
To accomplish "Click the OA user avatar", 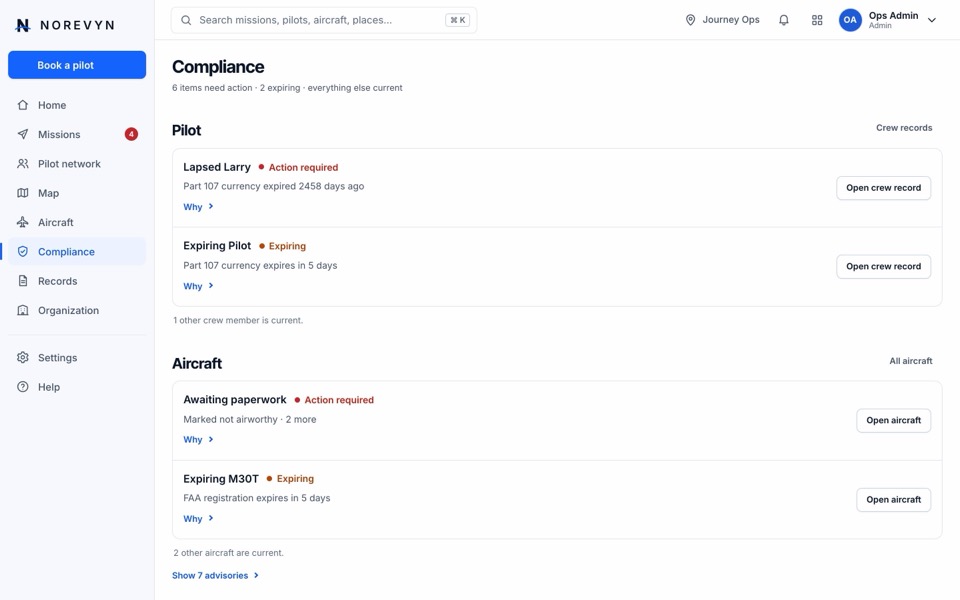I will [x=850, y=20].
